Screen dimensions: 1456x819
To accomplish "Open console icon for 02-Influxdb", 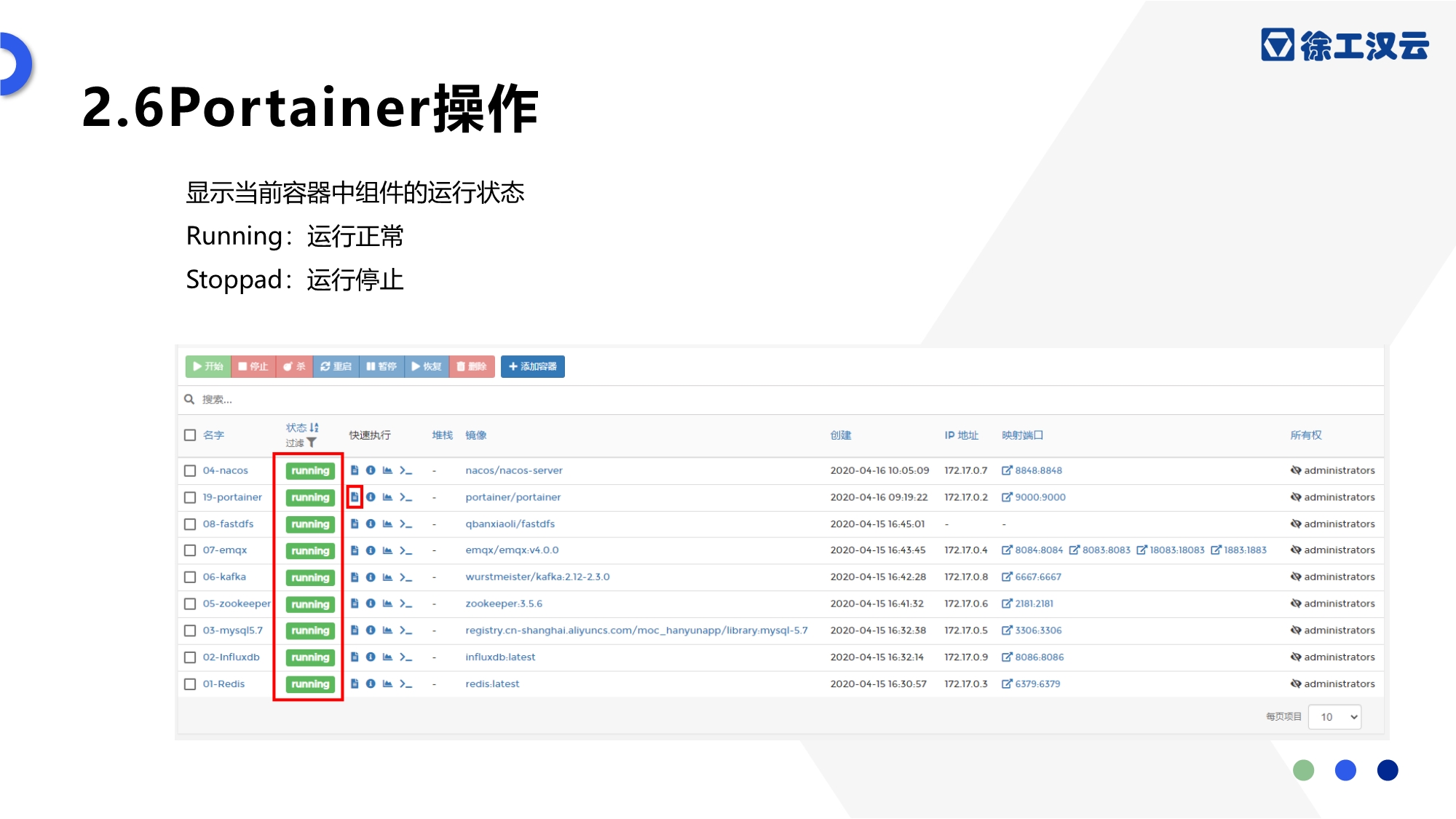I will pos(405,657).
